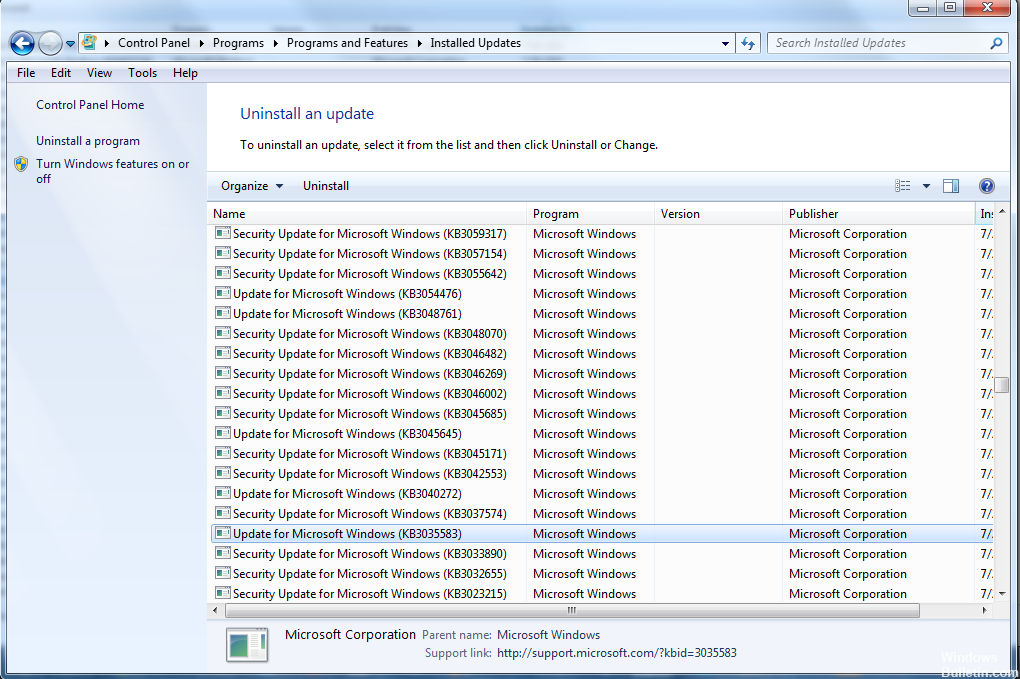Open Turn Windows features on or off
Screen dimensions: 1020x679
113,171
